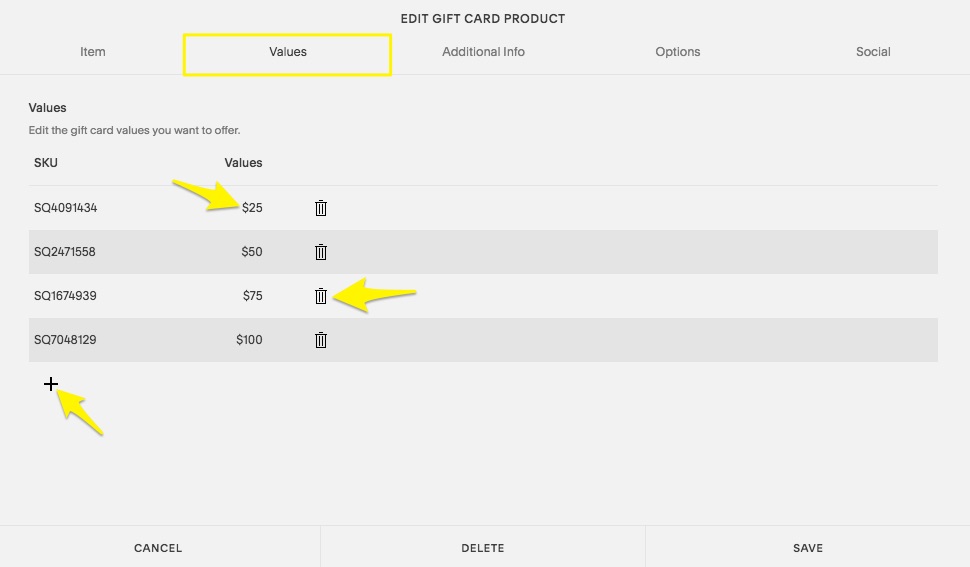Delete the $25 gift card value
The height and width of the screenshot is (567, 970).
pos(321,208)
